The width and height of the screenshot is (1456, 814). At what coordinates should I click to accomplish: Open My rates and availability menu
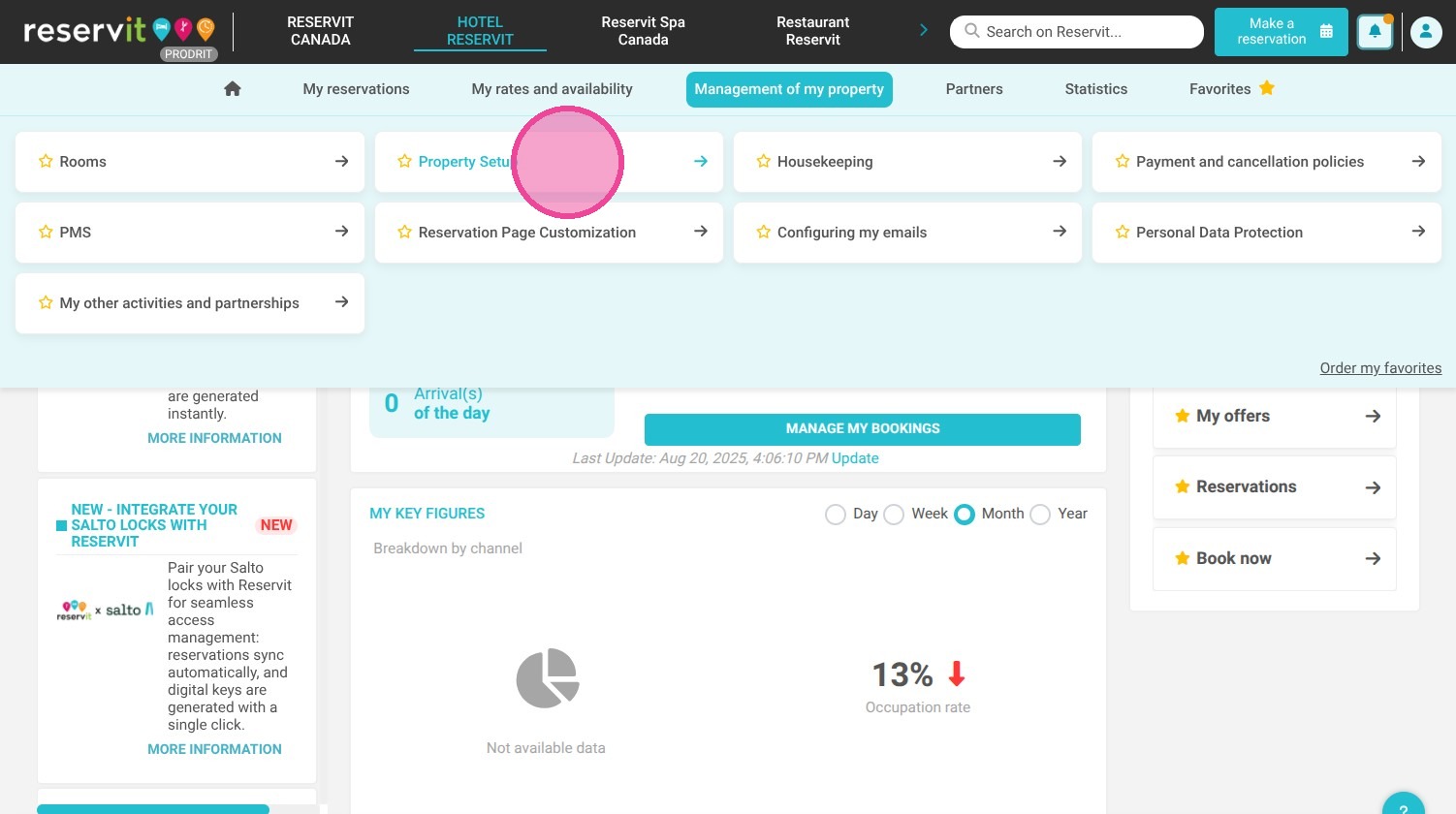pyautogui.click(x=553, y=89)
